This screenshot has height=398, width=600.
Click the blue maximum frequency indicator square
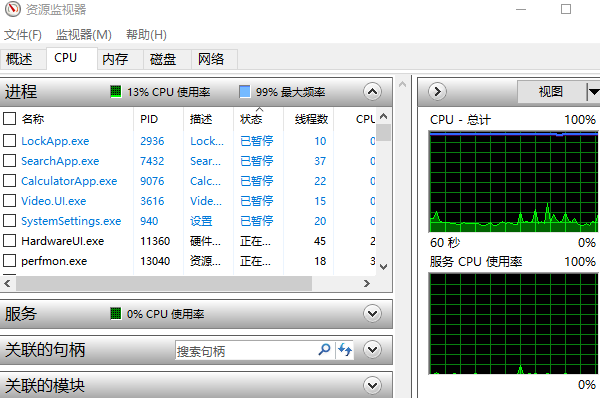click(245, 91)
